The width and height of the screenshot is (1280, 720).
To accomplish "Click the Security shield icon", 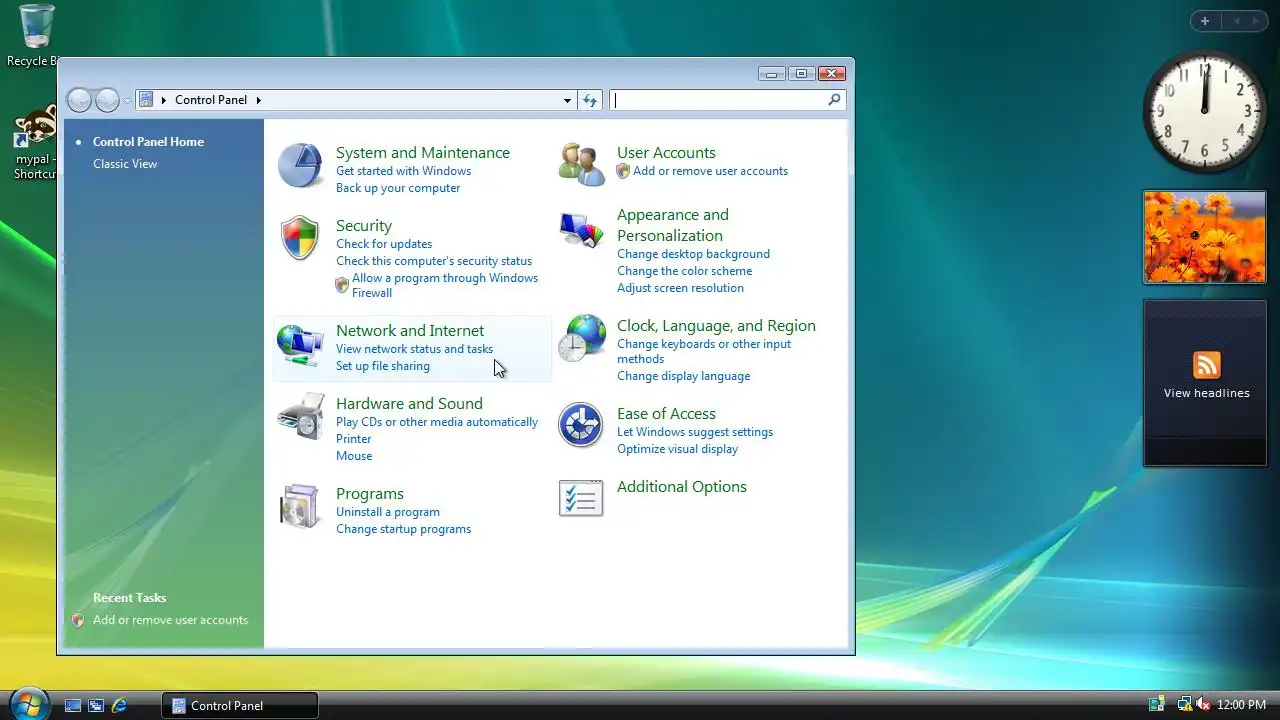I will pyautogui.click(x=300, y=238).
